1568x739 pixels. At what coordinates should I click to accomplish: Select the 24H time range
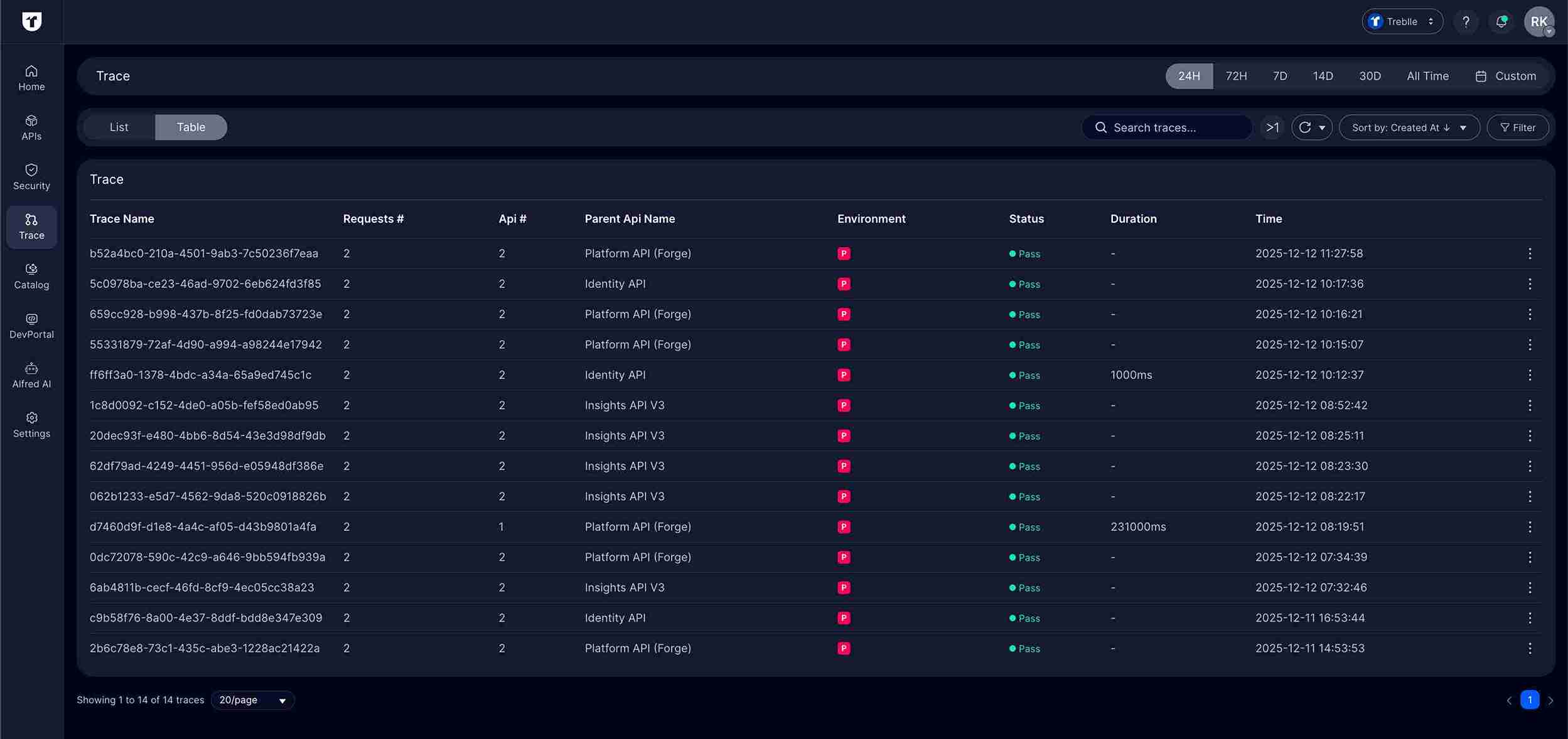[x=1188, y=76]
